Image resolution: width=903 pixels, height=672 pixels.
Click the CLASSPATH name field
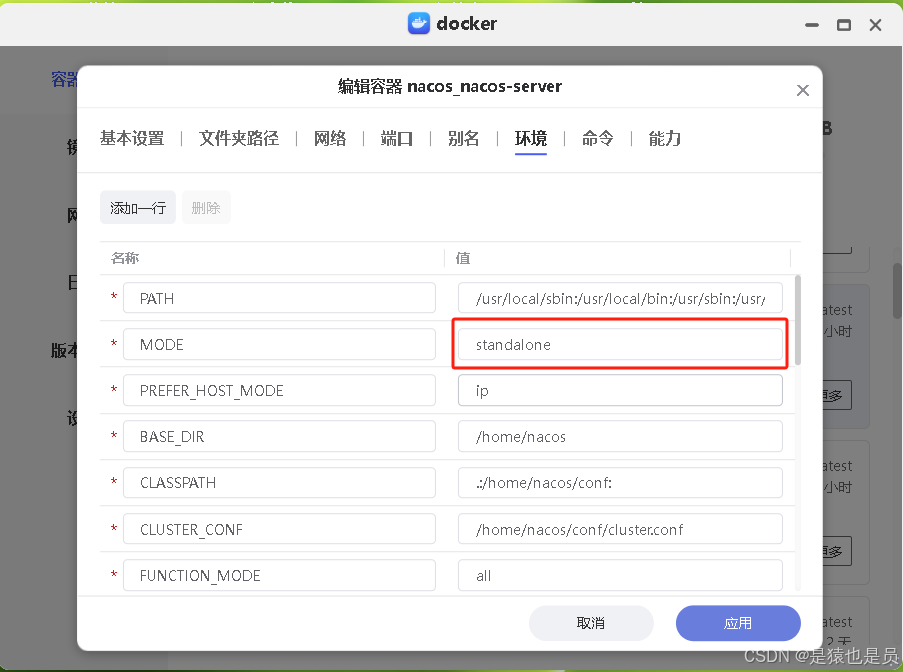tap(279, 483)
